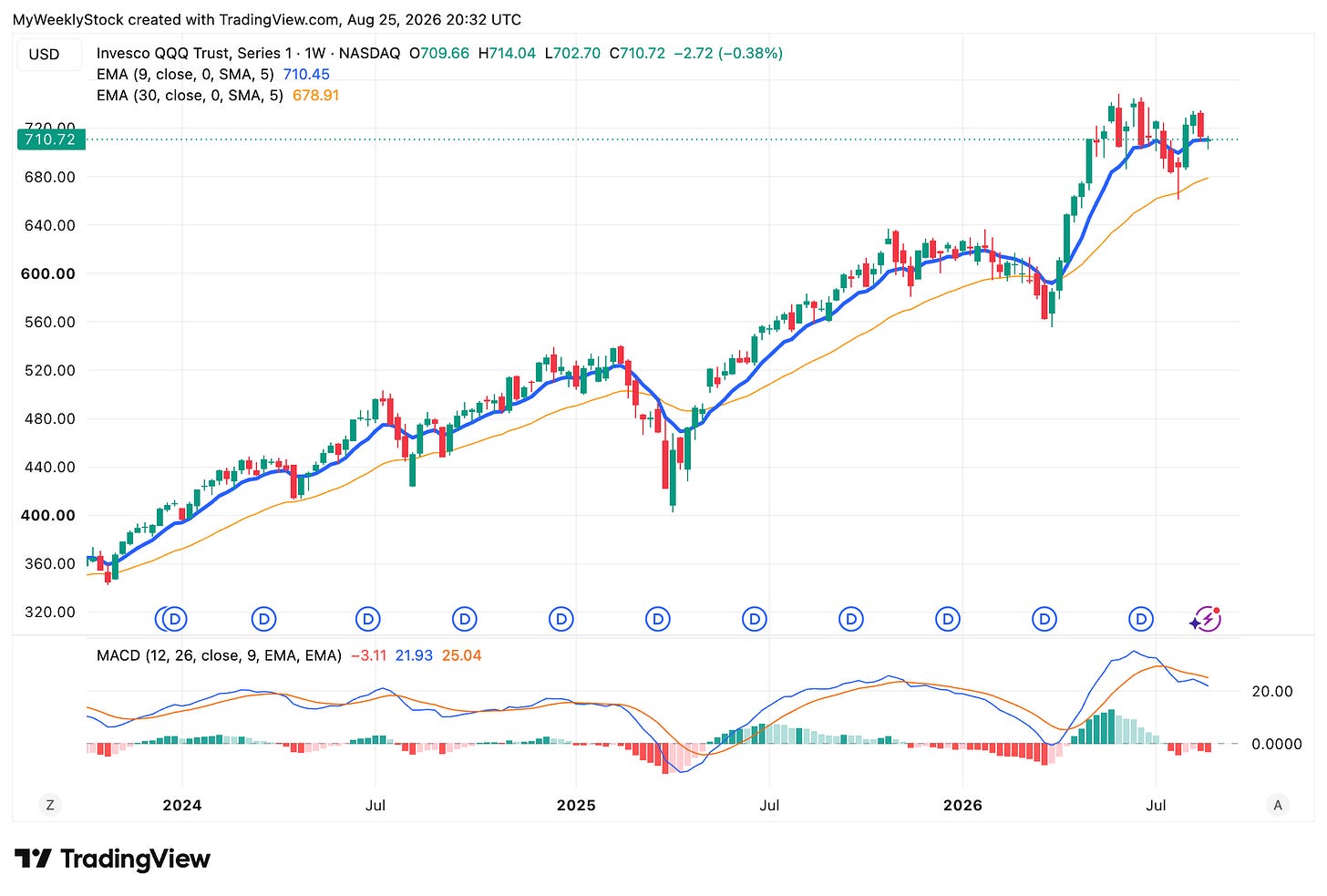Select the dividend marker between Jul 2024 and 2025
The image size is (1327, 896).
pyautogui.click(x=465, y=620)
